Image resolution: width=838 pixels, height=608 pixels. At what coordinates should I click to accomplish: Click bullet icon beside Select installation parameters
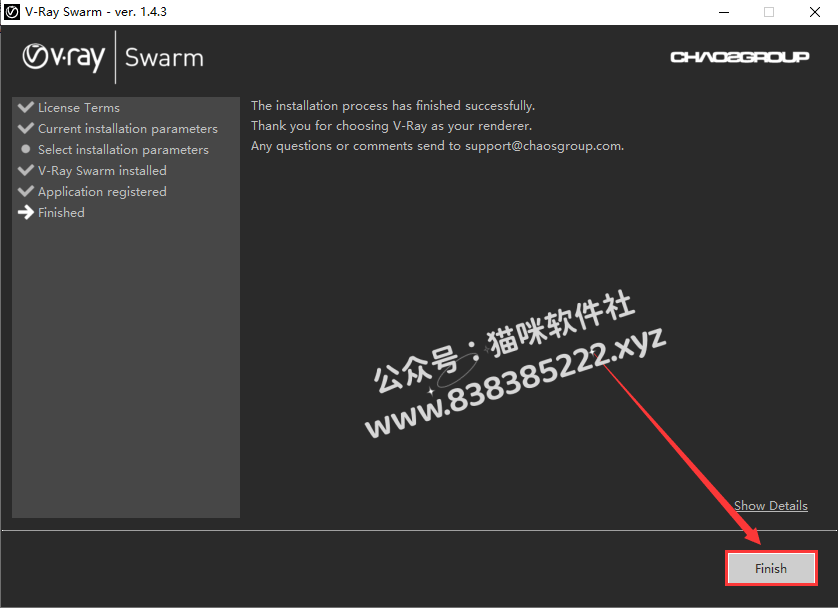point(26,149)
